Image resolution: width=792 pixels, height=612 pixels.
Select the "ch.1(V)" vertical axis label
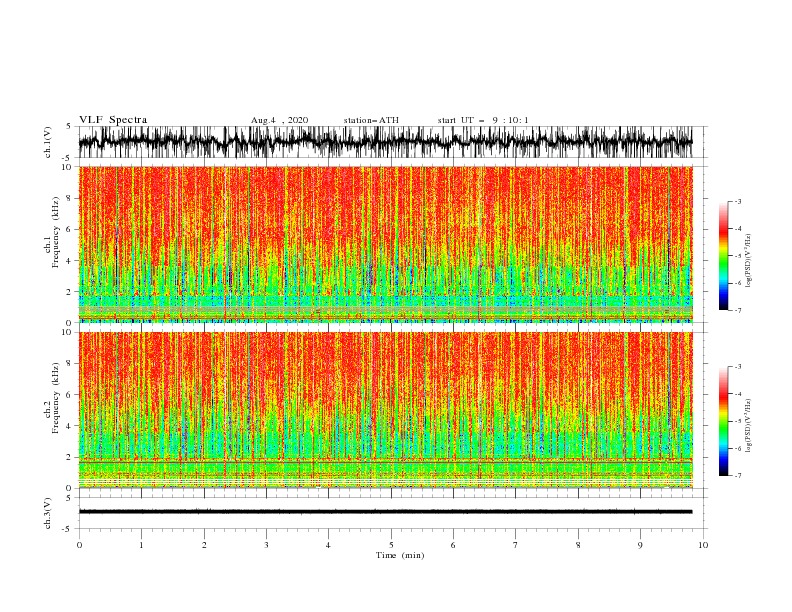point(48,142)
